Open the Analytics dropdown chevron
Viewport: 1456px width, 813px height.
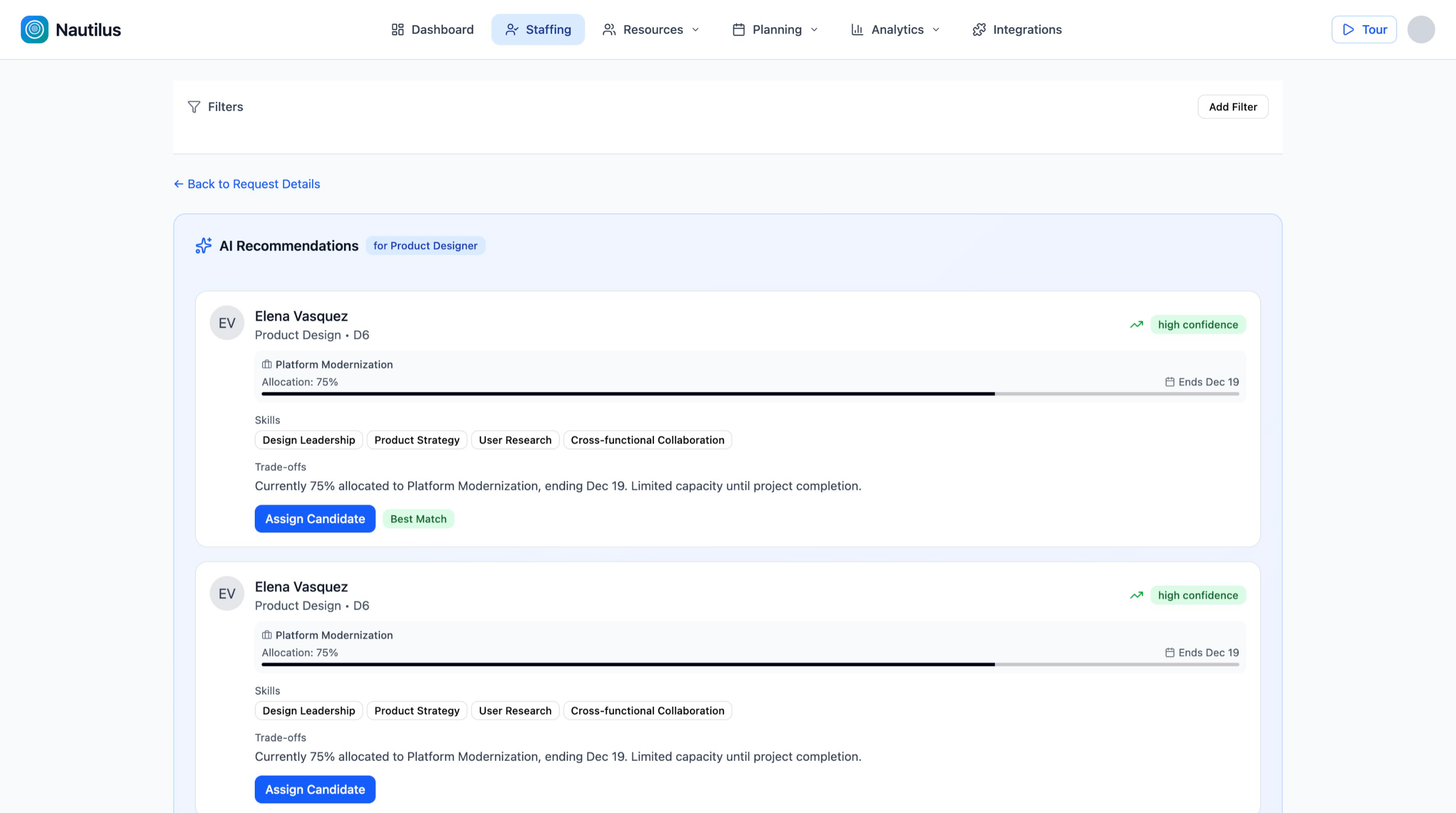(x=935, y=29)
